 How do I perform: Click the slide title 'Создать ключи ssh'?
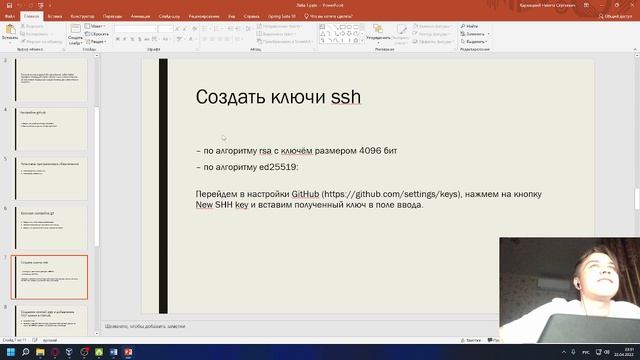click(x=278, y=97)
